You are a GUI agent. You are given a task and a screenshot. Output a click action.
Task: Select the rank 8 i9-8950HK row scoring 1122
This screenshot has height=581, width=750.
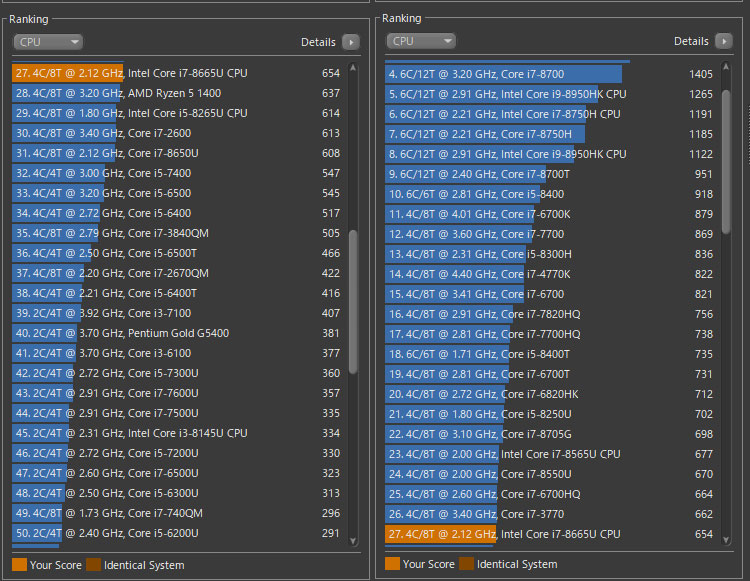point(551,154)
